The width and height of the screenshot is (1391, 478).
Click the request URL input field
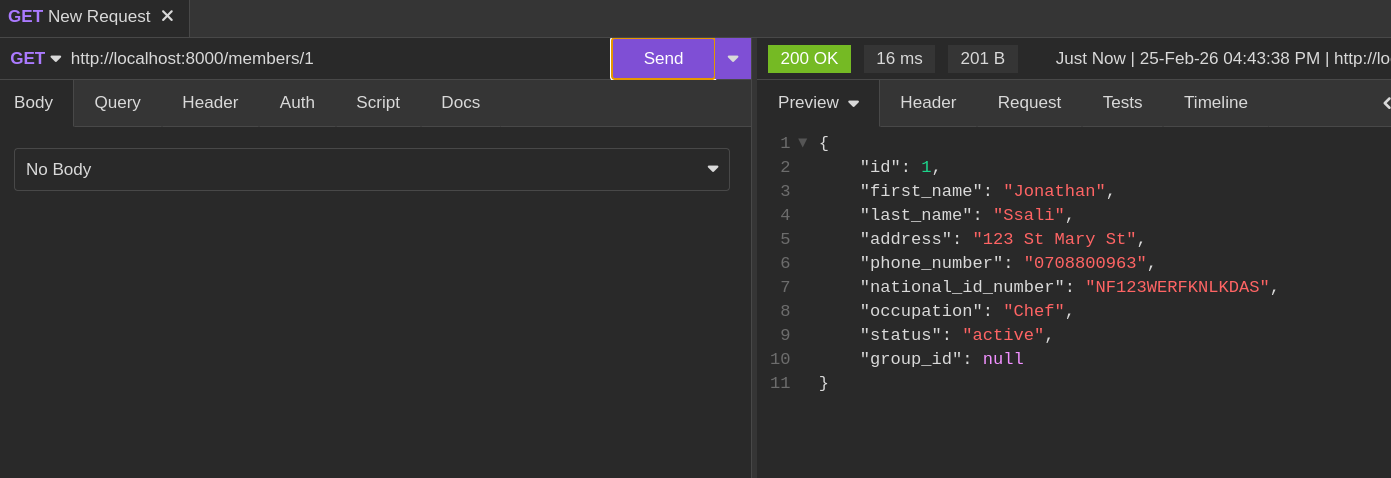[335, 59]
